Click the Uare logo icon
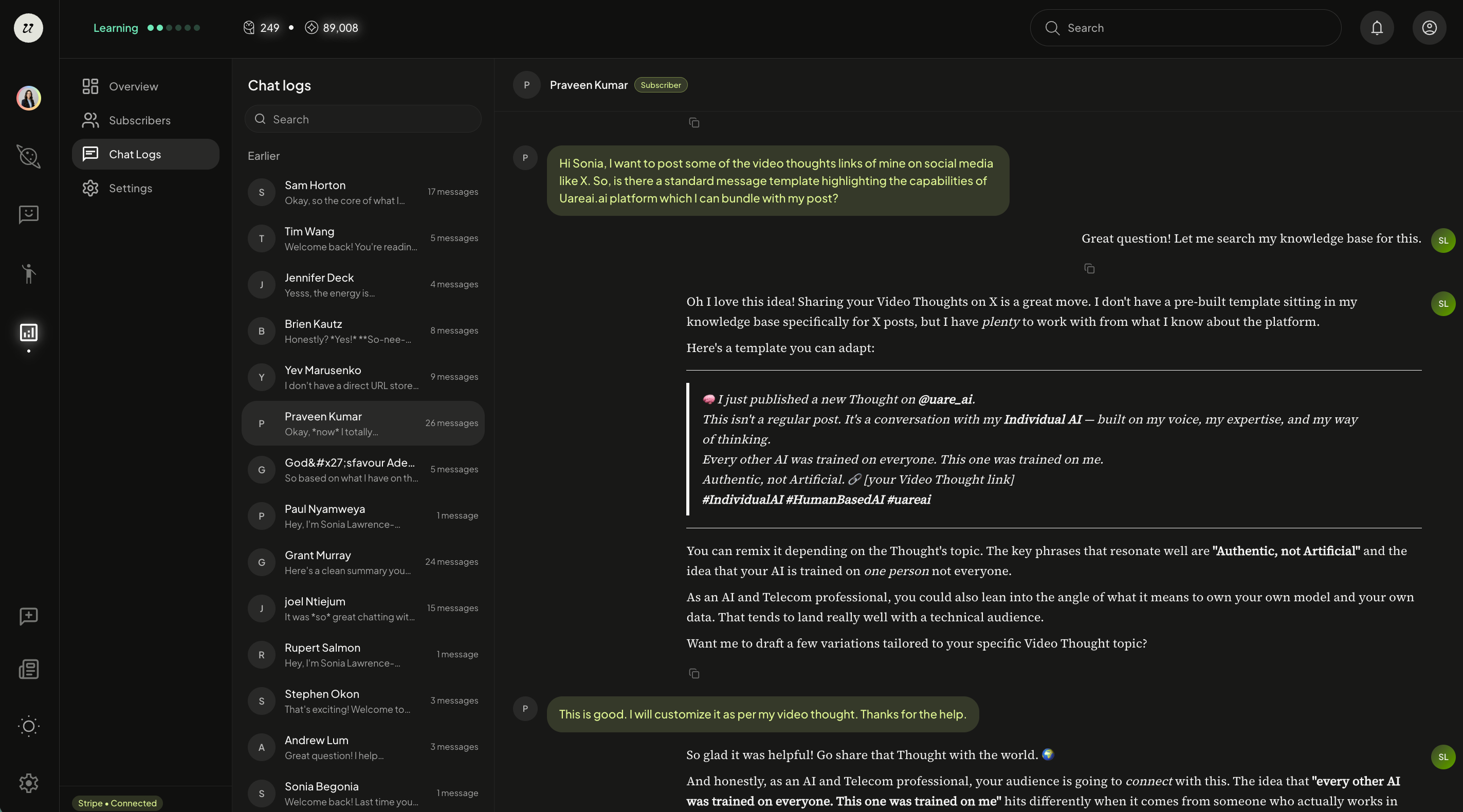The height and width of the screenshot is (812, 1463). [x=28, y=28]
